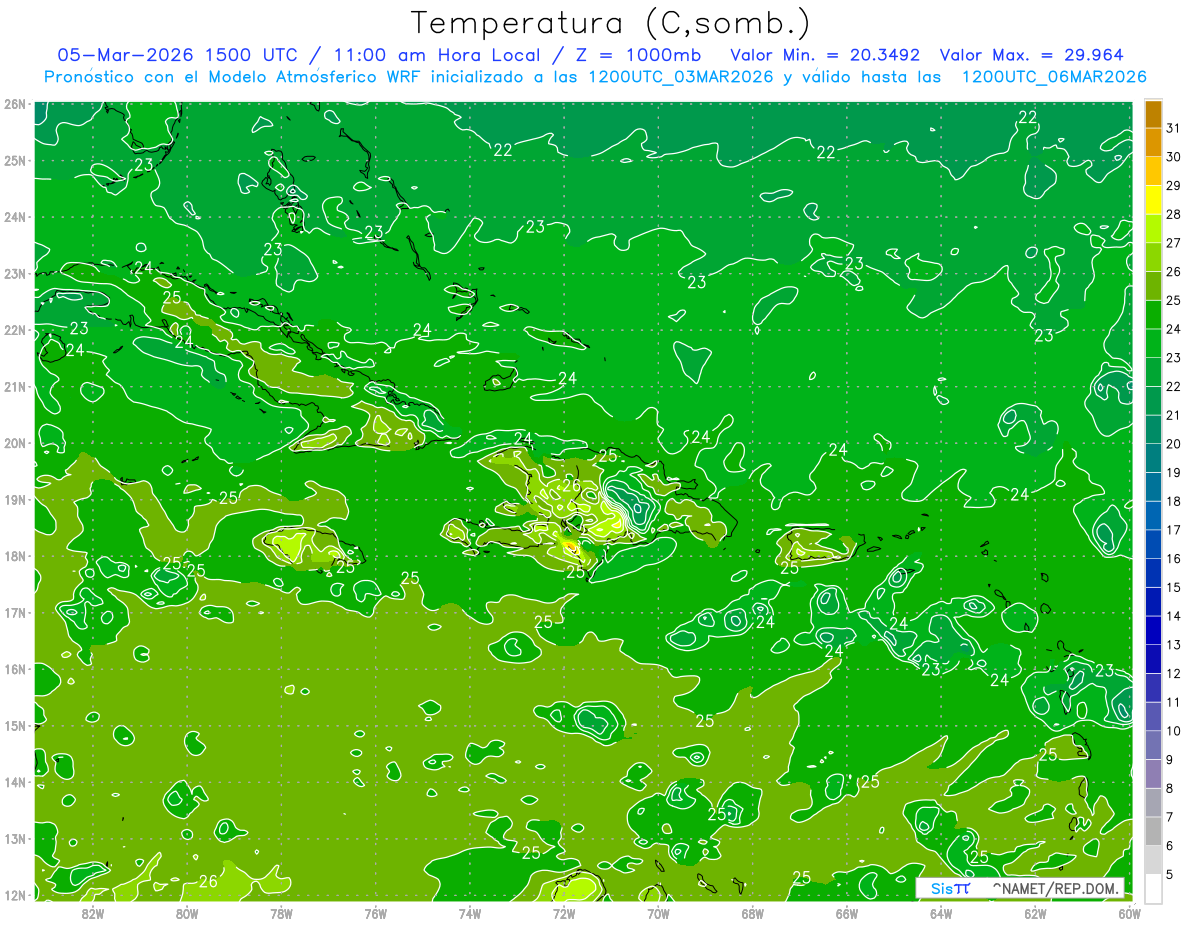1200x927 pixels.
Task: Click color scale label 8
Action: click(1170, 789)
